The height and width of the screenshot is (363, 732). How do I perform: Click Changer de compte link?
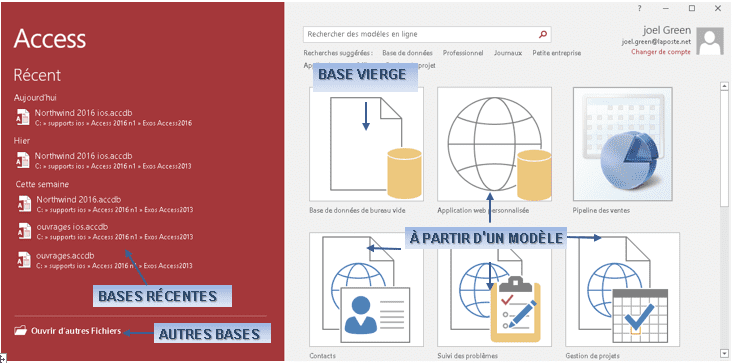tap(661, 52)
